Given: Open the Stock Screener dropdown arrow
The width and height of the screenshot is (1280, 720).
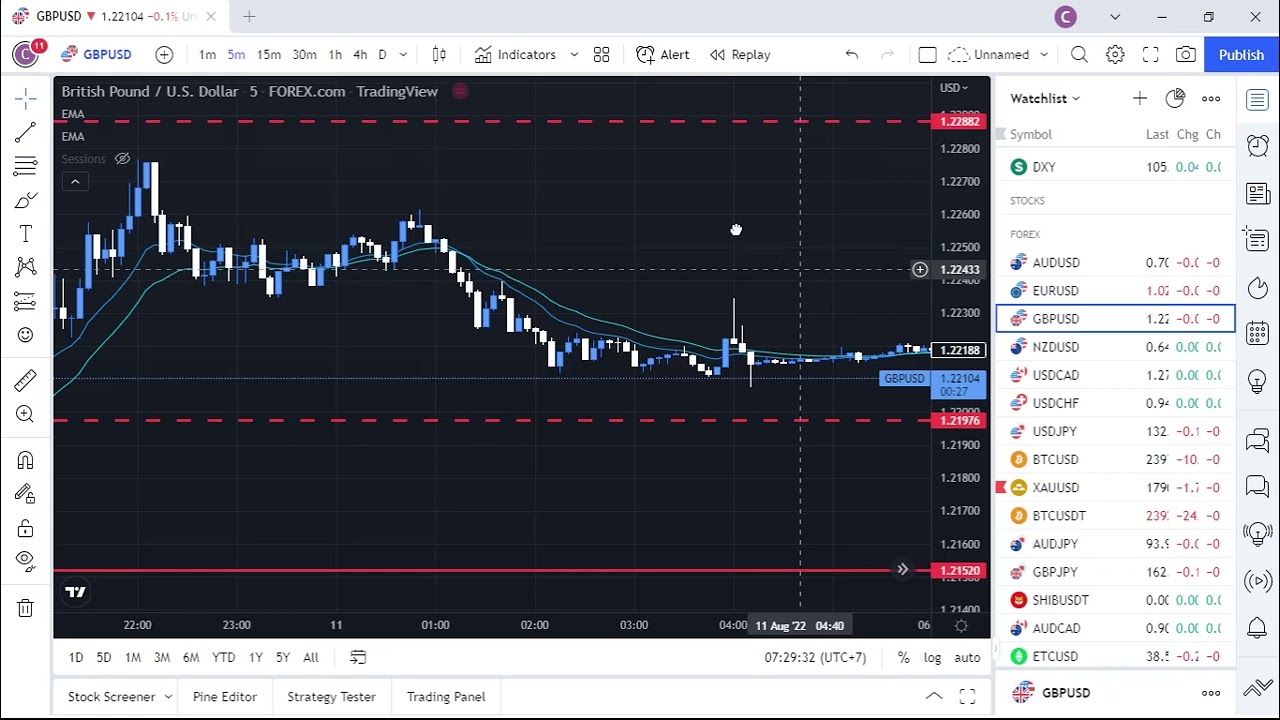Looking at the screenshot, I should click(168, 697).
